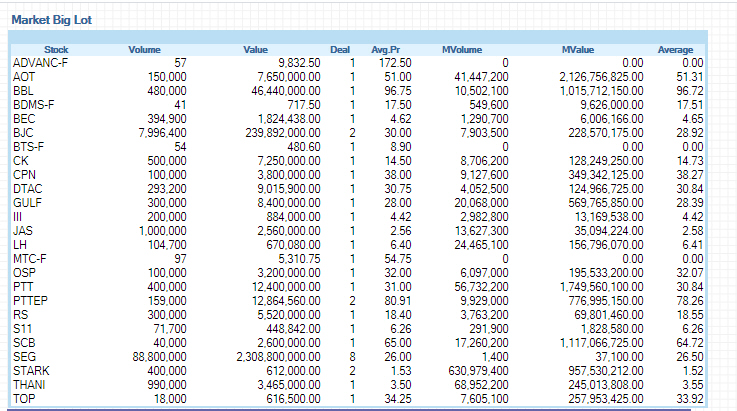Click THANI value 3,465,000.00
Screen dimensions: 737x411
289,385
